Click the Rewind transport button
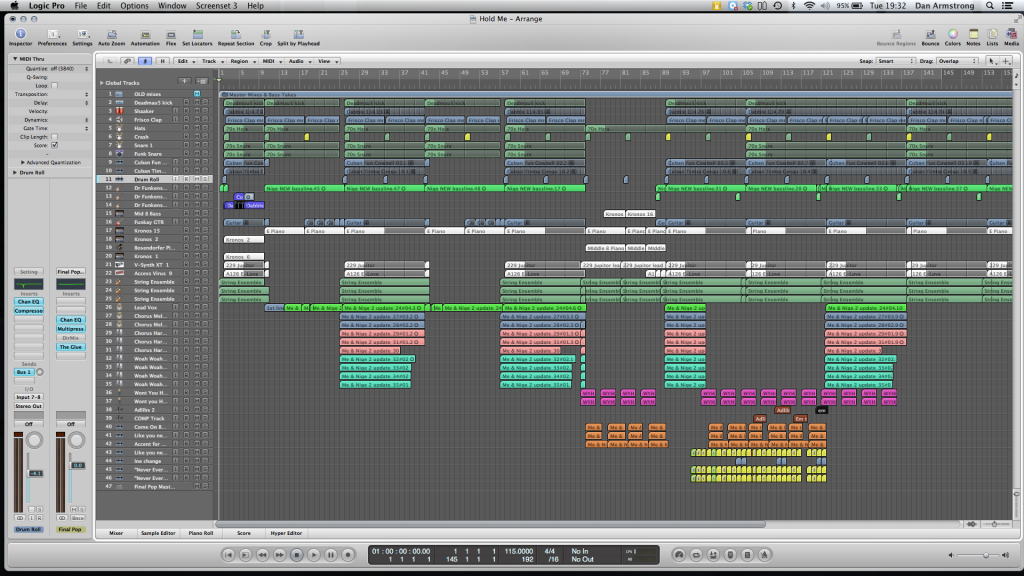1024x576 pixels. [x=263, y=554]
